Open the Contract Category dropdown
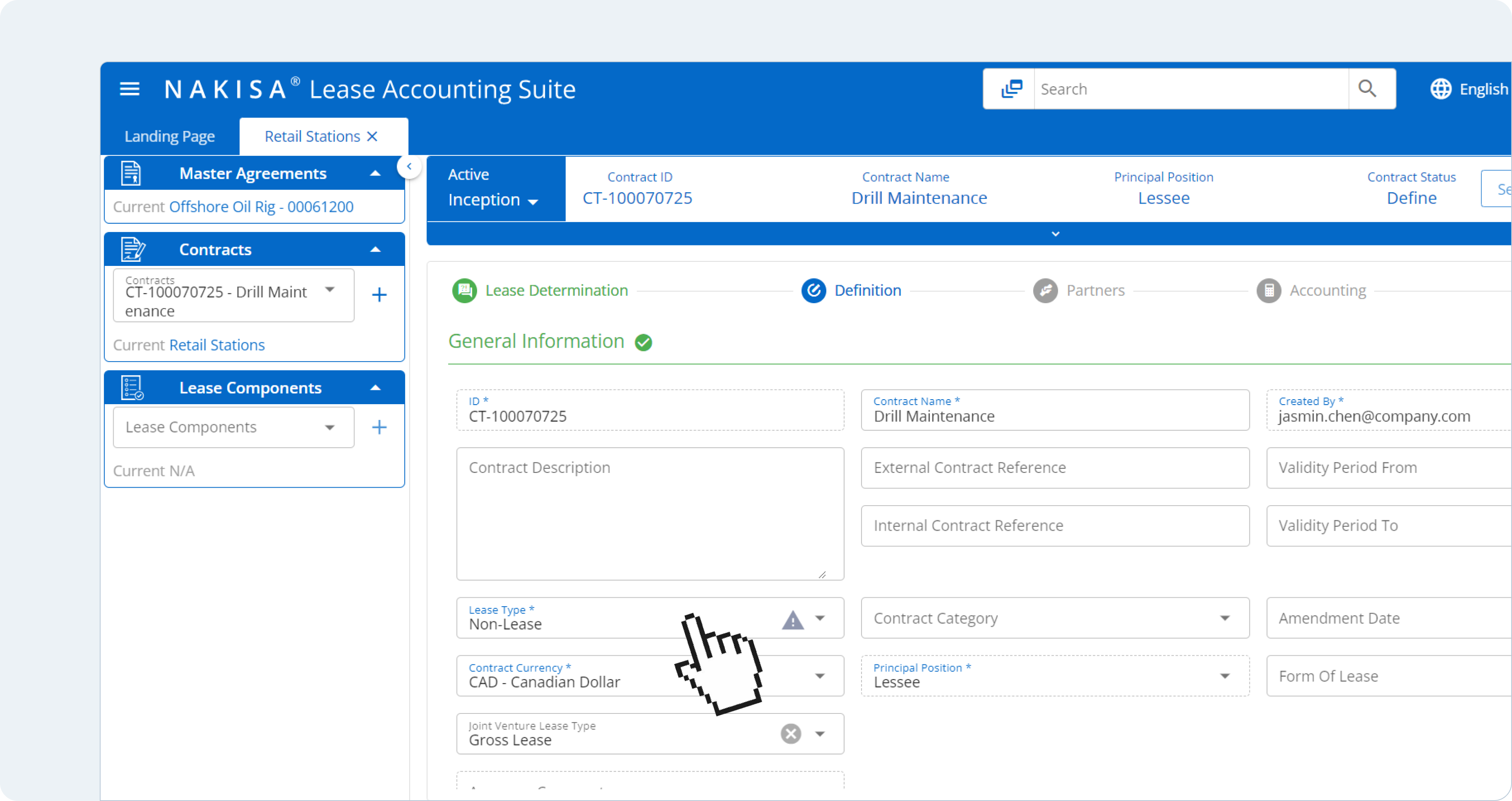Viewport: 1512px width, 801px height. [x=1225, y=618]
